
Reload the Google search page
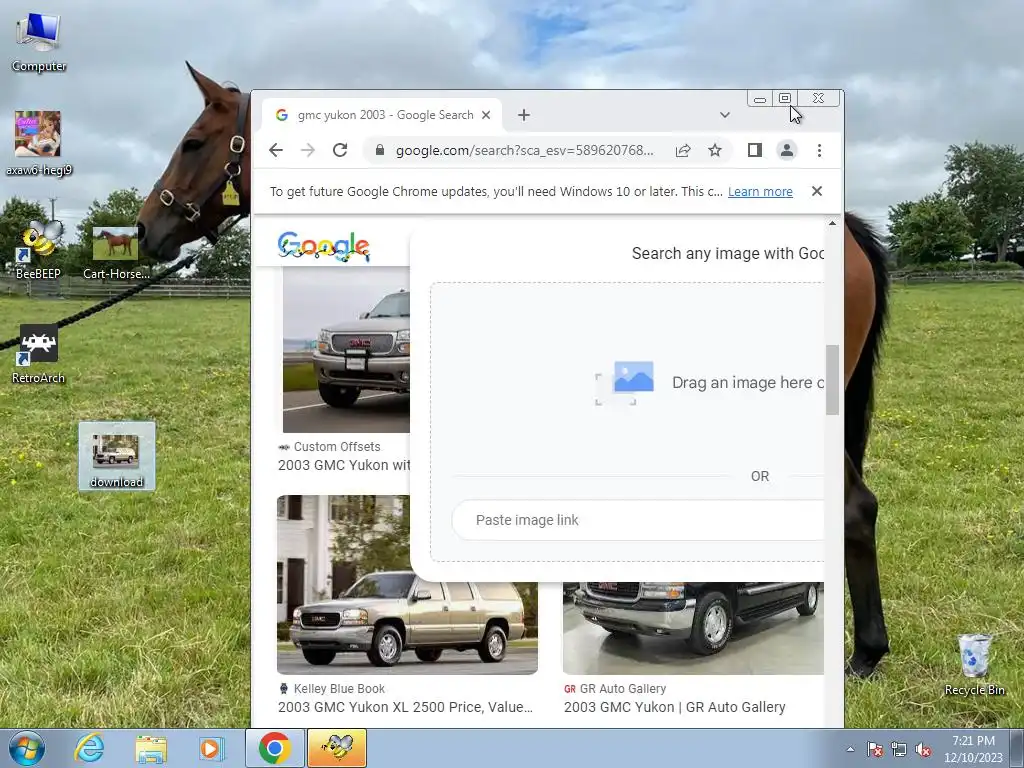(340, 150)
